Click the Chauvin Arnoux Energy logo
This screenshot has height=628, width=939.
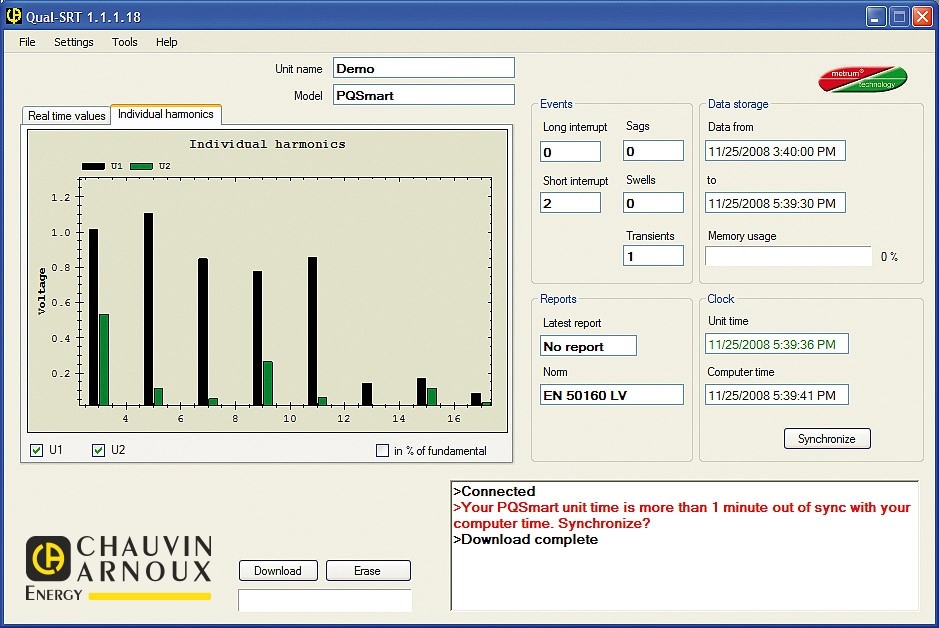pos(119,568)
